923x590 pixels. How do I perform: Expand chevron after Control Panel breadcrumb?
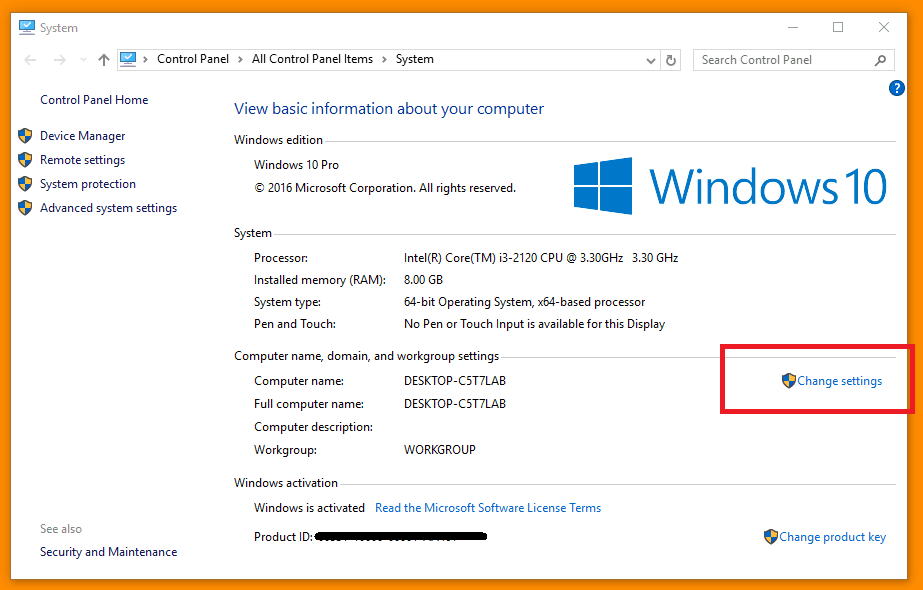[240, 60]
